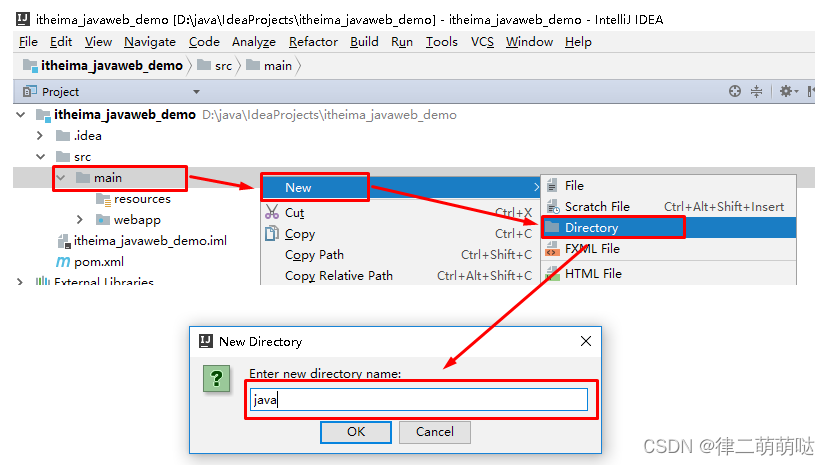The height and width of the screenshot is (465, 830).
Task: Choose Copy Path in the context menu
Action: click(398, 255)
